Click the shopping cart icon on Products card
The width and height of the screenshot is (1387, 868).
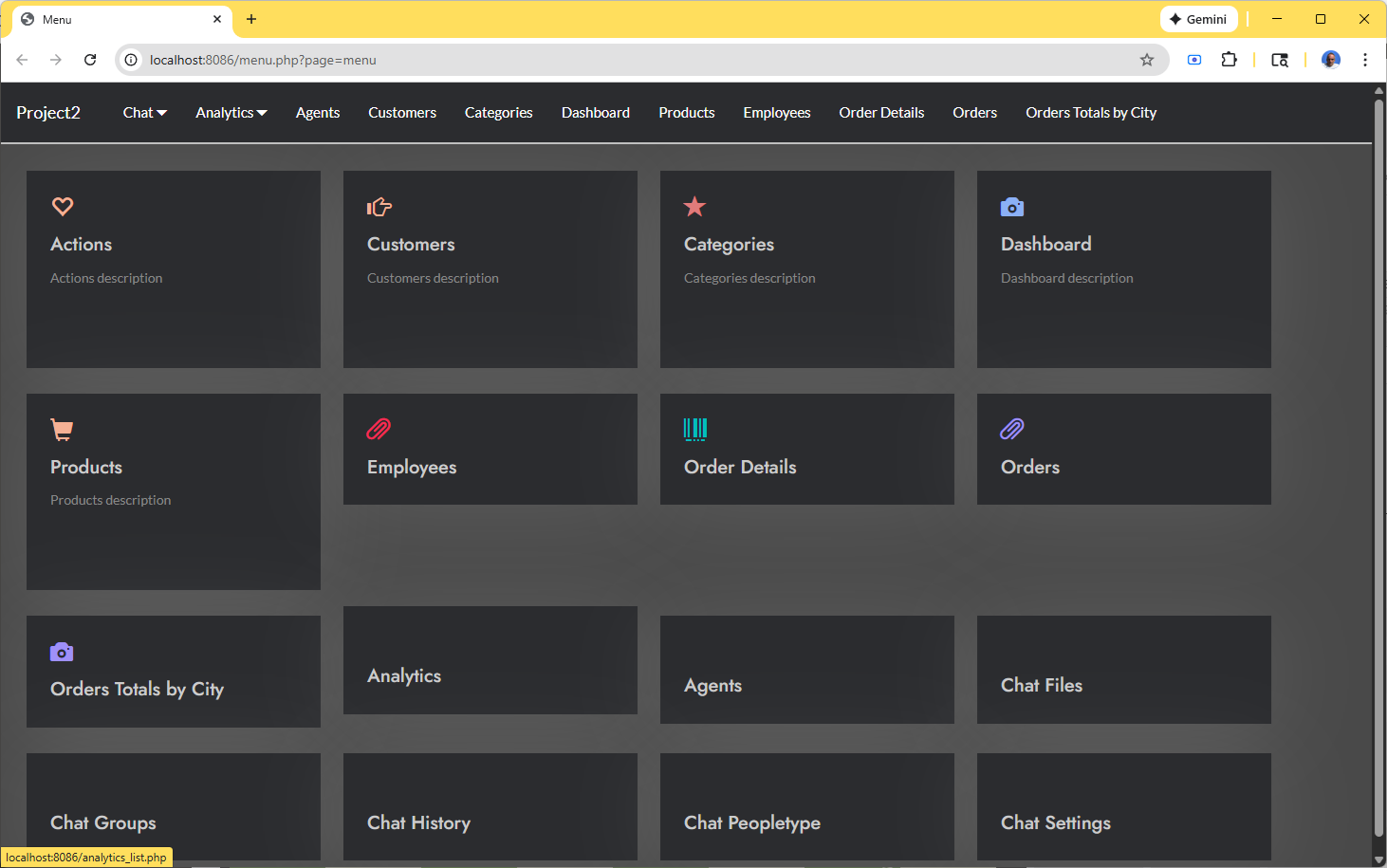(x=62, y=430)
